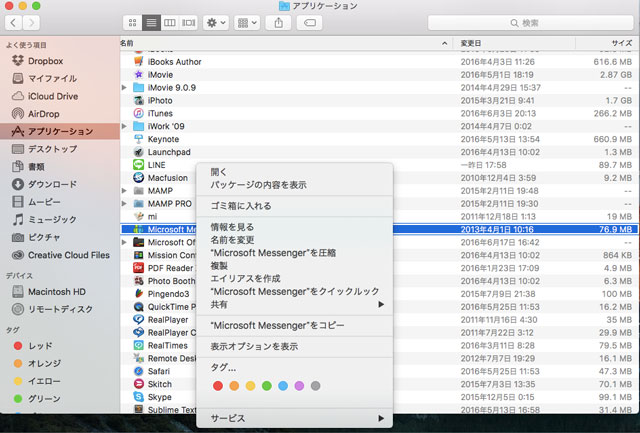The image size is (640, 433).
Task: Click the Share toolbar button
Action: click(x=278, y=23)
